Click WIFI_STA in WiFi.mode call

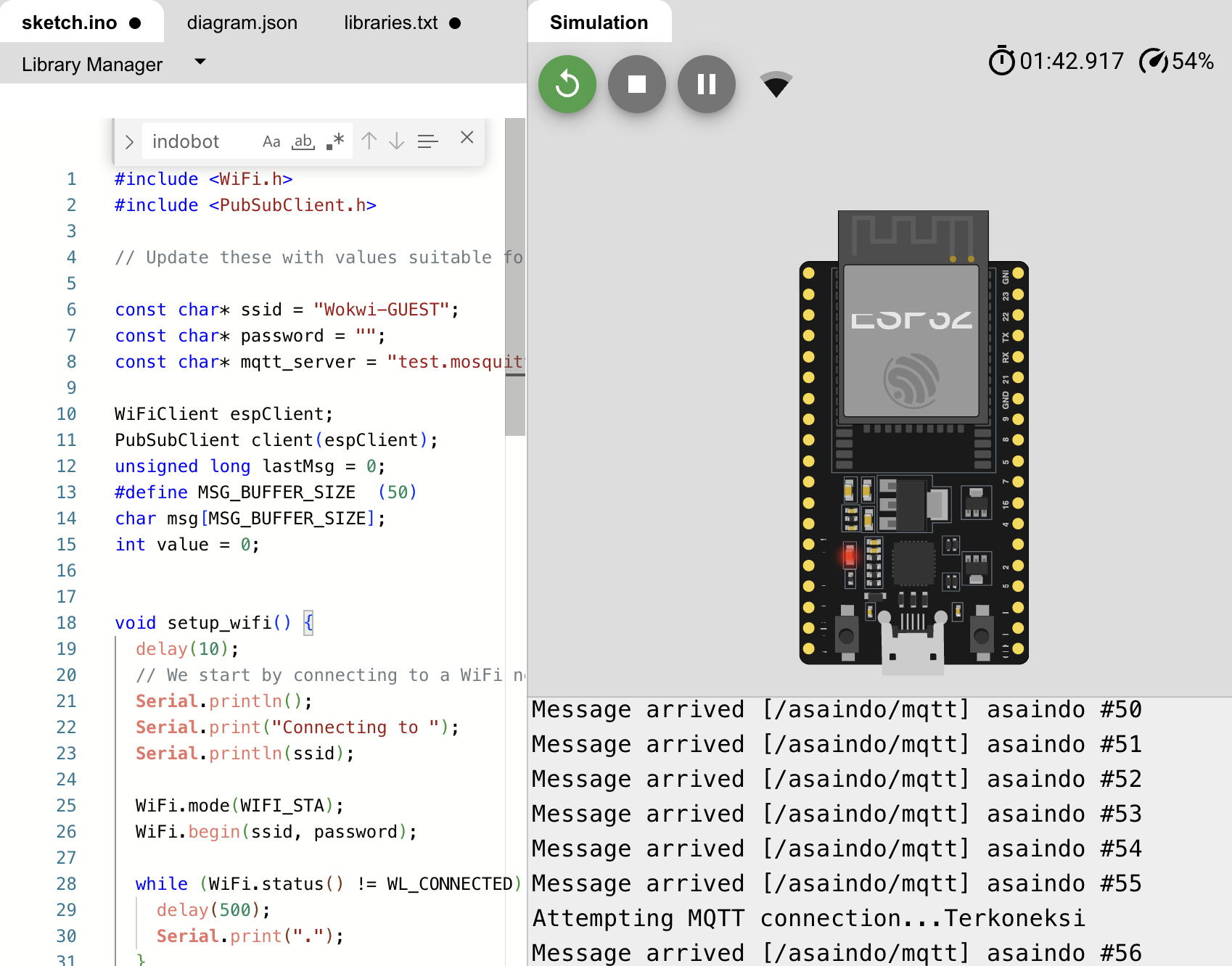click(282, 806)
